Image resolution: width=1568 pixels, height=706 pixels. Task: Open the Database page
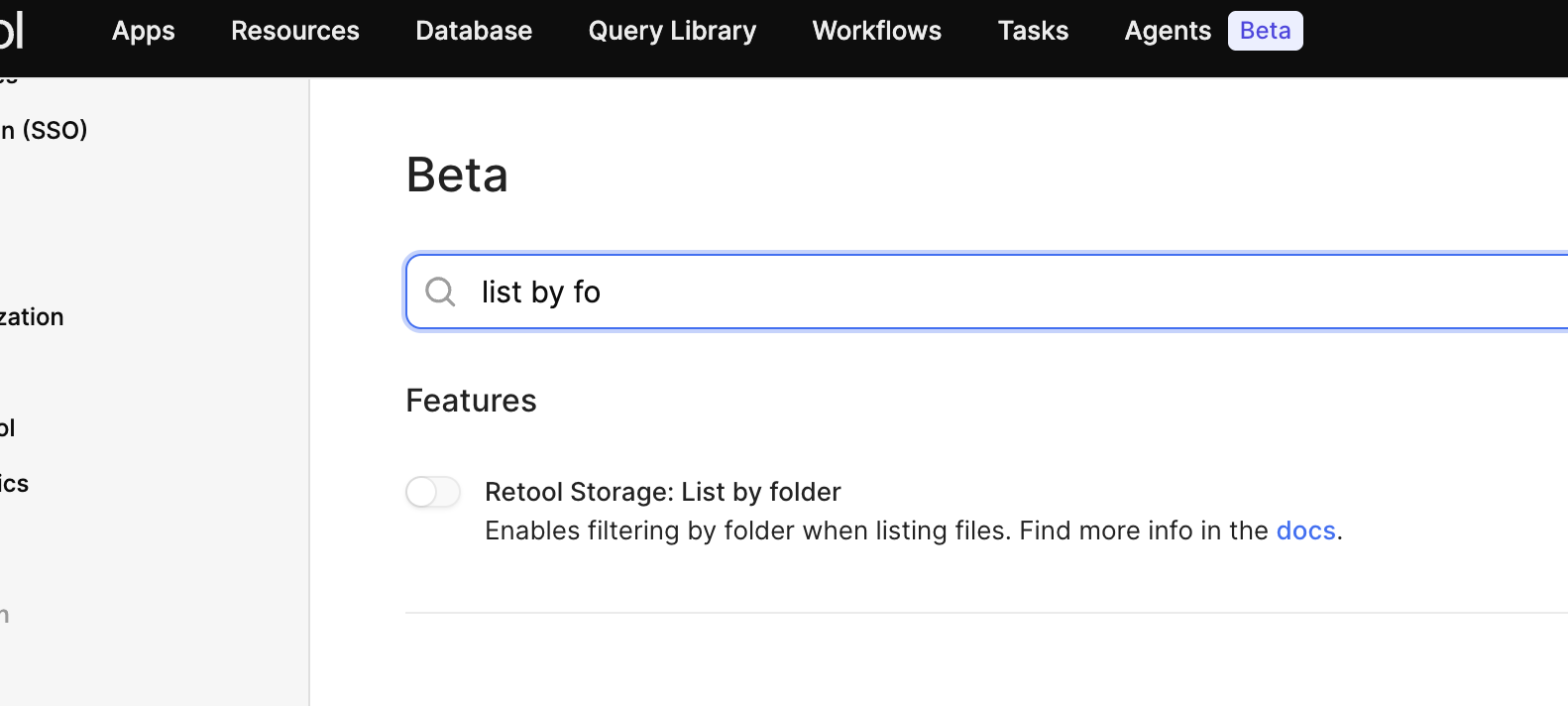point(474,31)
